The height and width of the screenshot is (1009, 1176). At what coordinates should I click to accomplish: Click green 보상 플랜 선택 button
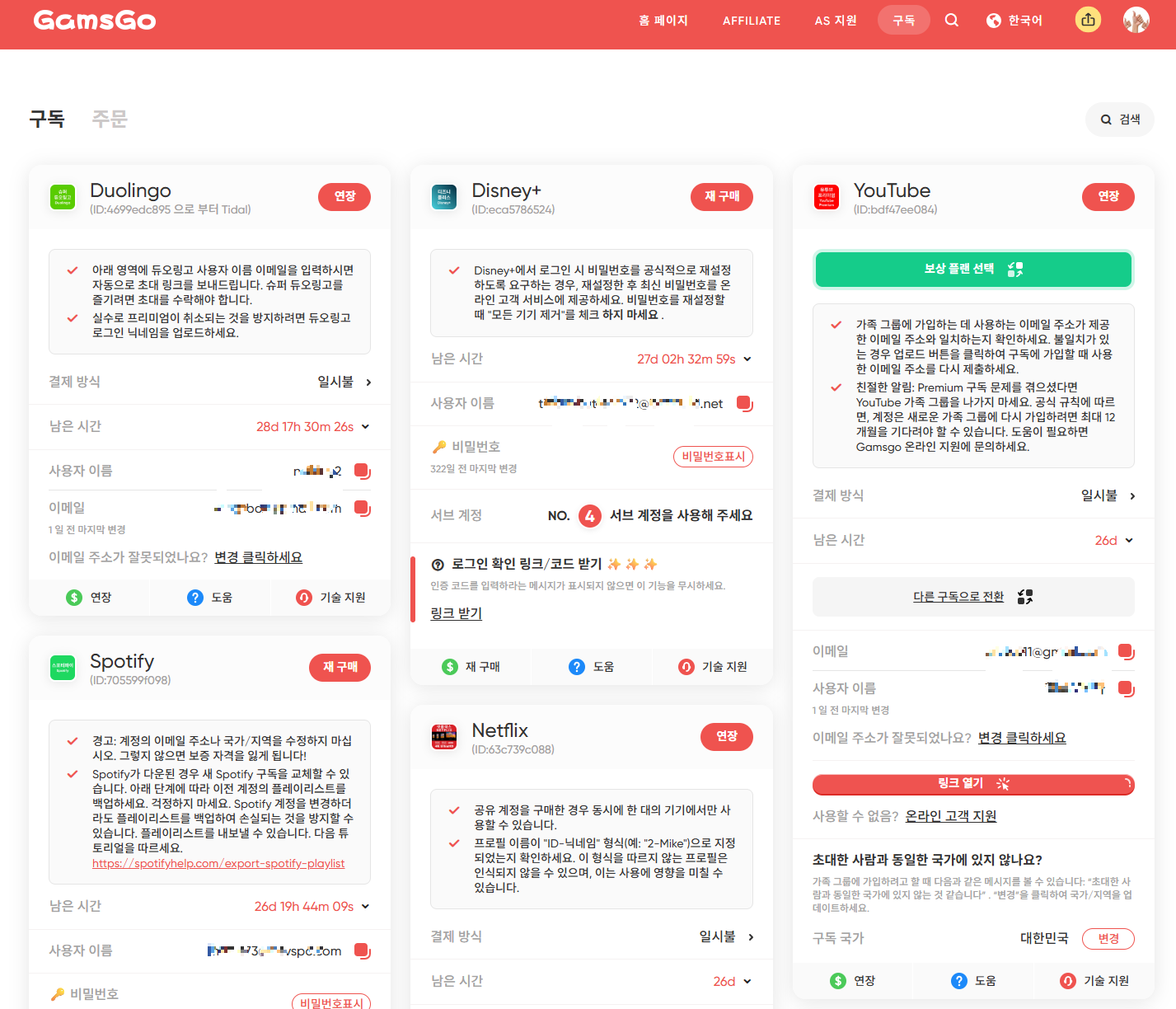tap(973, 270)
